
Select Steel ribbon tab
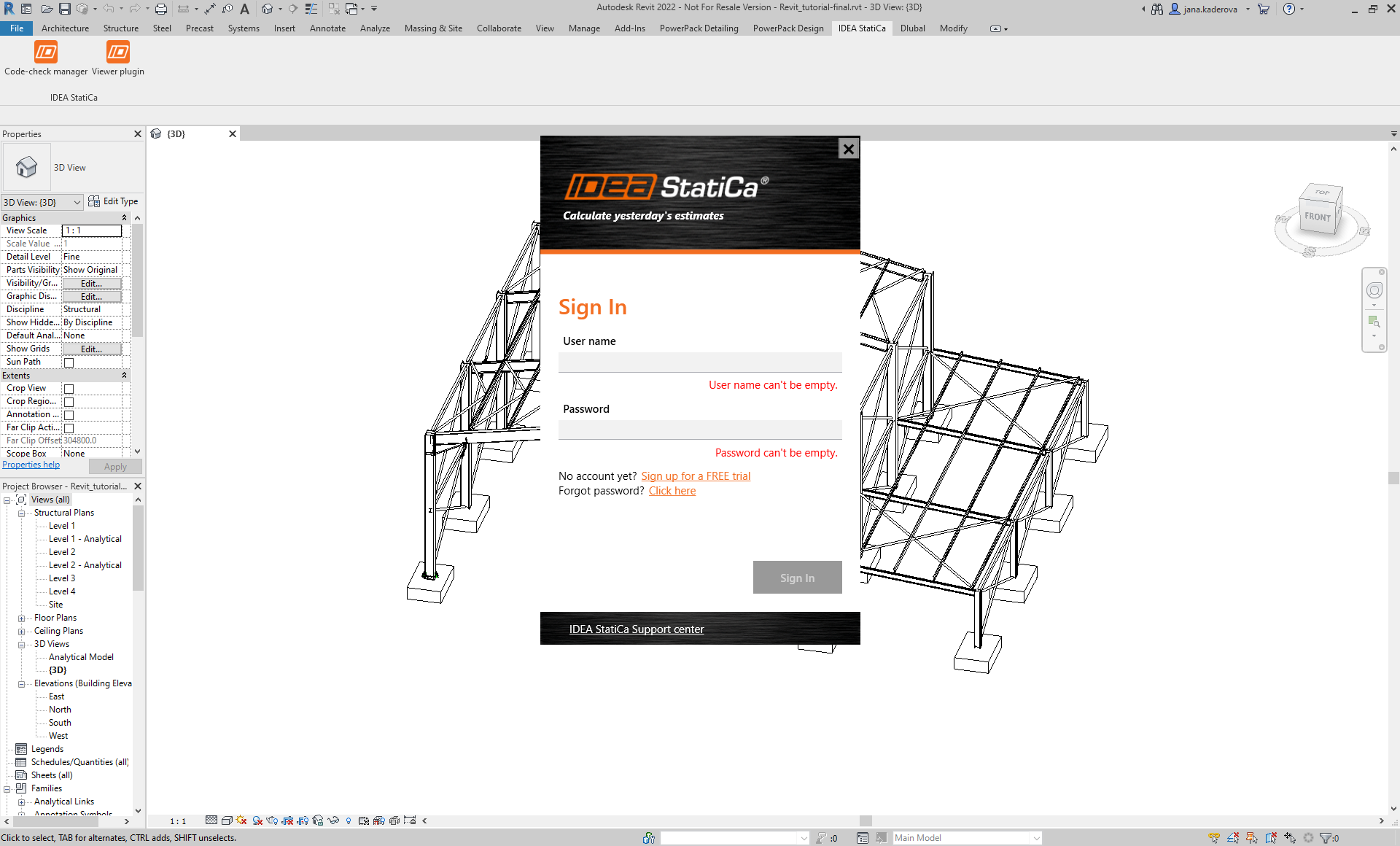162,28
